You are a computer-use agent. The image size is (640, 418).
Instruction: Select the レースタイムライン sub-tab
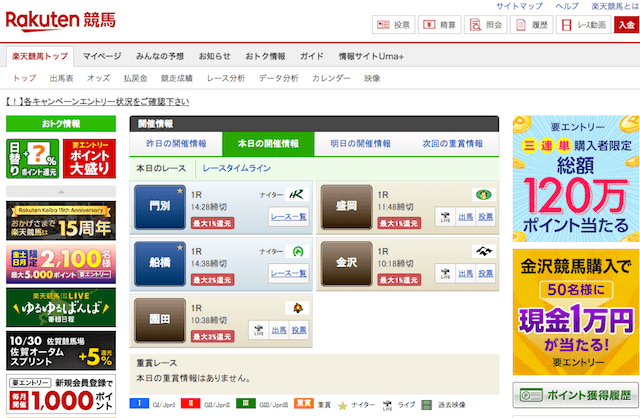tap(237, 168)
